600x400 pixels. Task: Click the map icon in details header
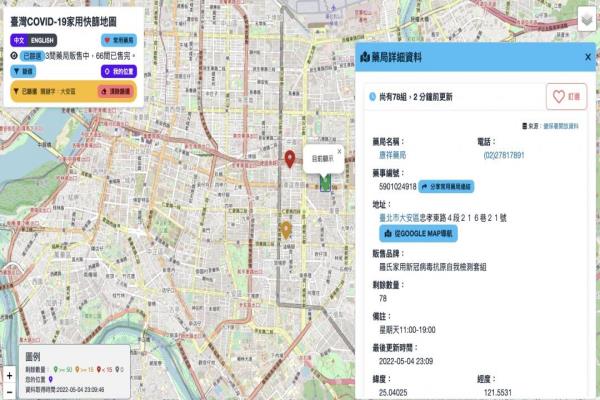pos(365,57)
